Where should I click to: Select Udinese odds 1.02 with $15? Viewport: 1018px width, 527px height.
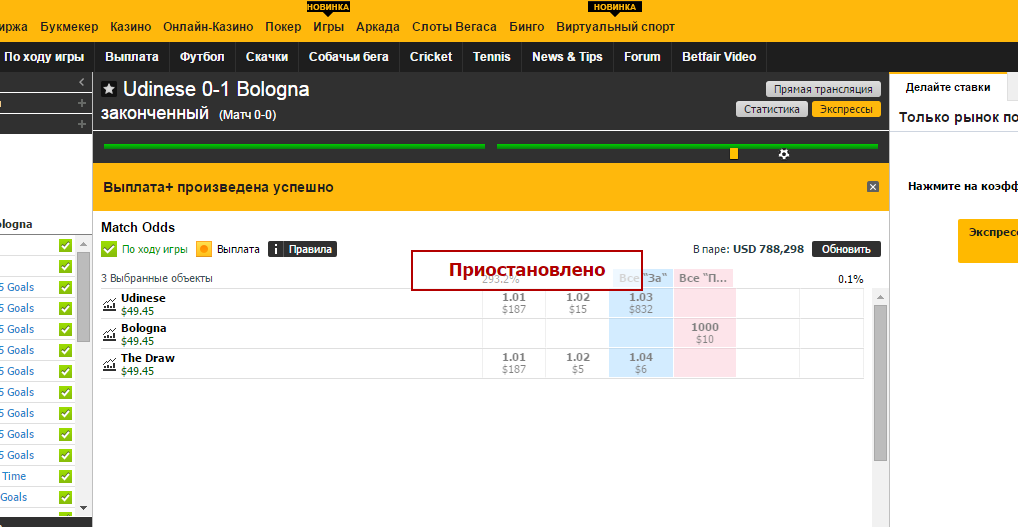pos(578,303)
